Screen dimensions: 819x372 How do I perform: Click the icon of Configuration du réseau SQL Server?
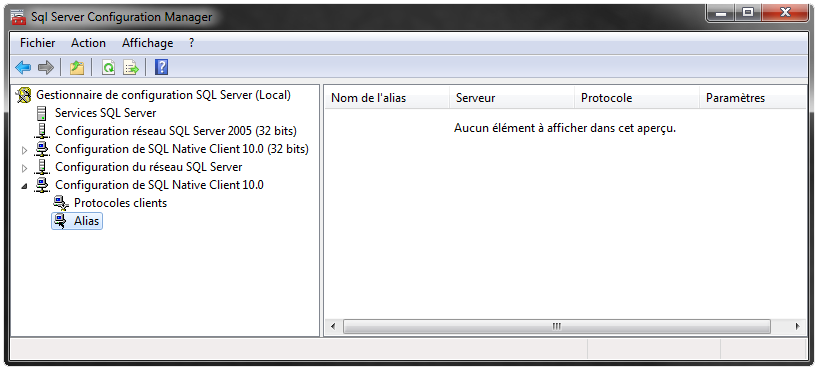[42, 167]
